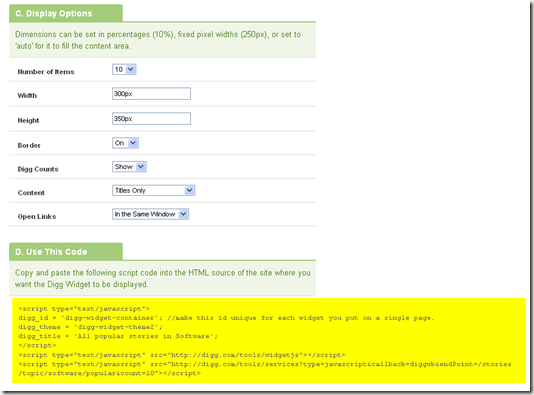This screenshot has width=534, height=395.
Task: Click the 'Dimensions can be set in percentages' description
Action: coord(158,40)
